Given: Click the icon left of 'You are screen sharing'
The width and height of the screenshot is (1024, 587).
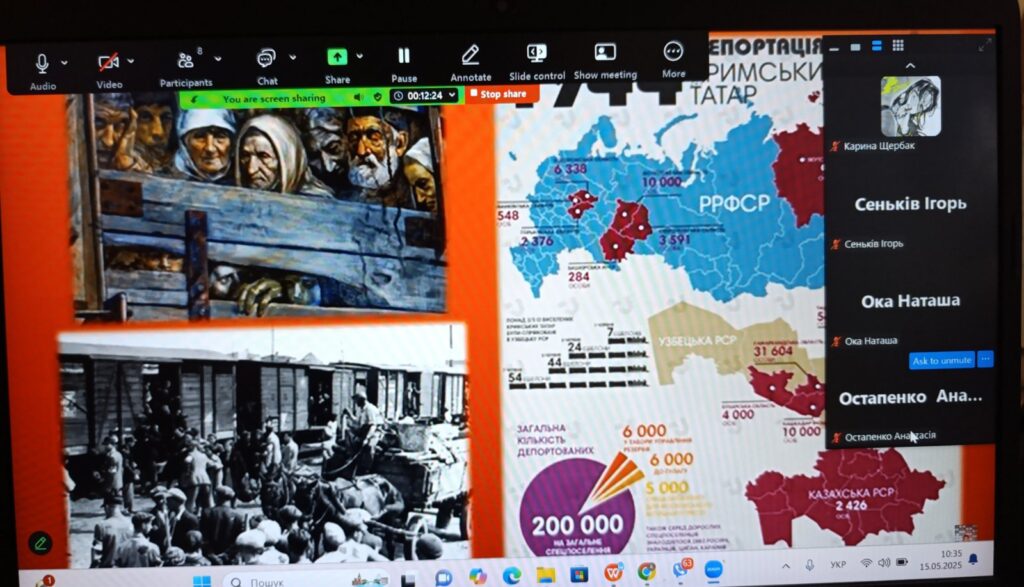Looking at the screenshot, I should click(x=195, y=99).
